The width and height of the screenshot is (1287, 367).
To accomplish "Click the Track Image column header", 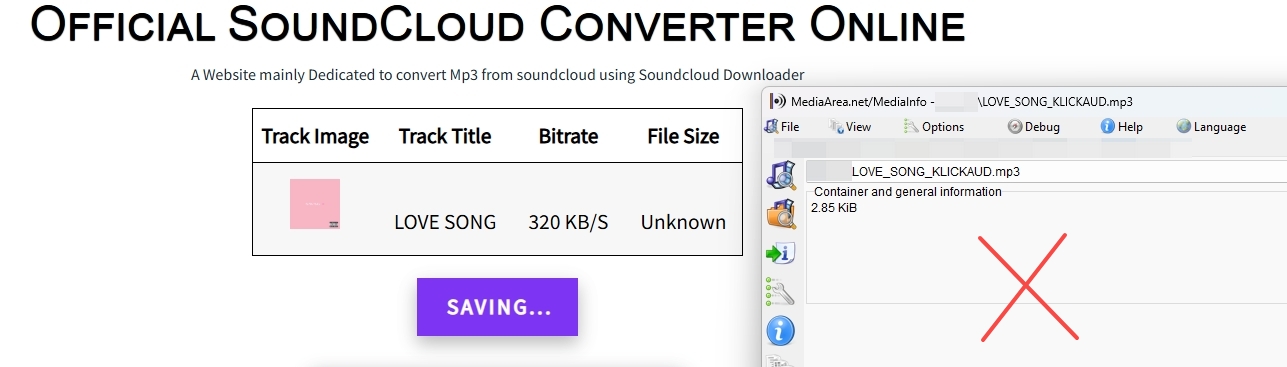I will [315, 136].
